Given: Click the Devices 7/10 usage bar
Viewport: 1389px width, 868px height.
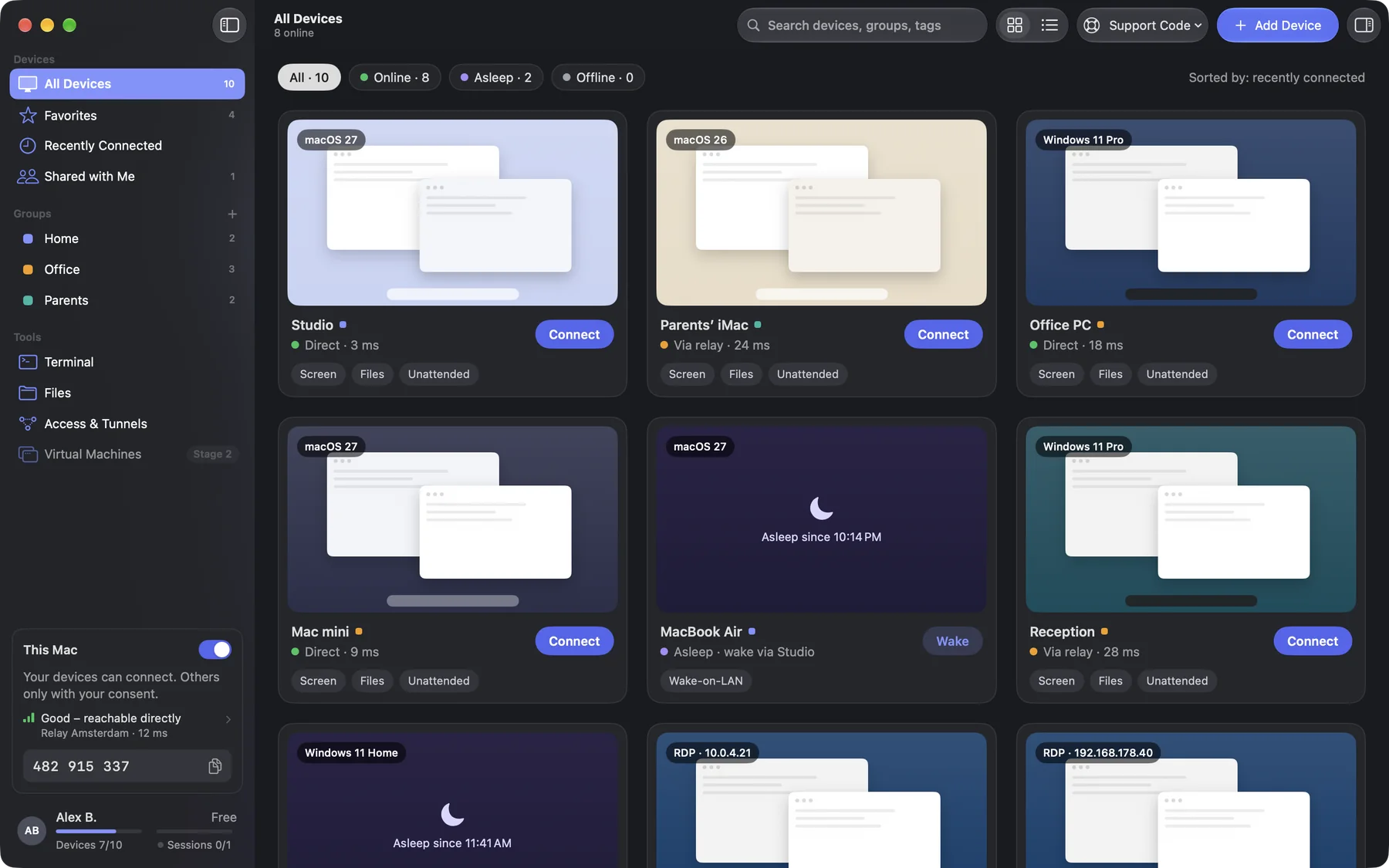Looking at the screenshot, I should [x=99, y=831].
